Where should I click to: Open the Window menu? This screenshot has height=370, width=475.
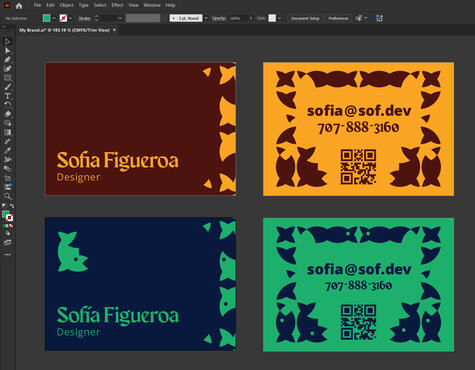coord(152,5)
